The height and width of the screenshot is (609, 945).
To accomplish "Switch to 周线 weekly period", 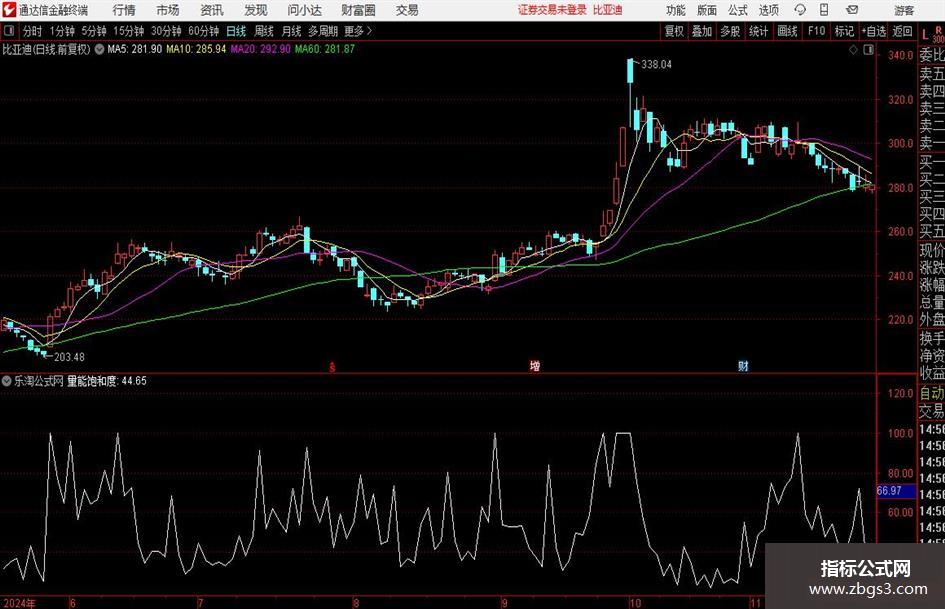I will [263, 31].
